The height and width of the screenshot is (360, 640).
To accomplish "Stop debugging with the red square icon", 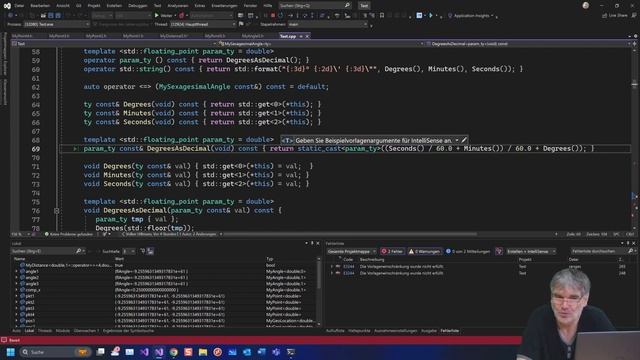I will click(x=273, y=16).
